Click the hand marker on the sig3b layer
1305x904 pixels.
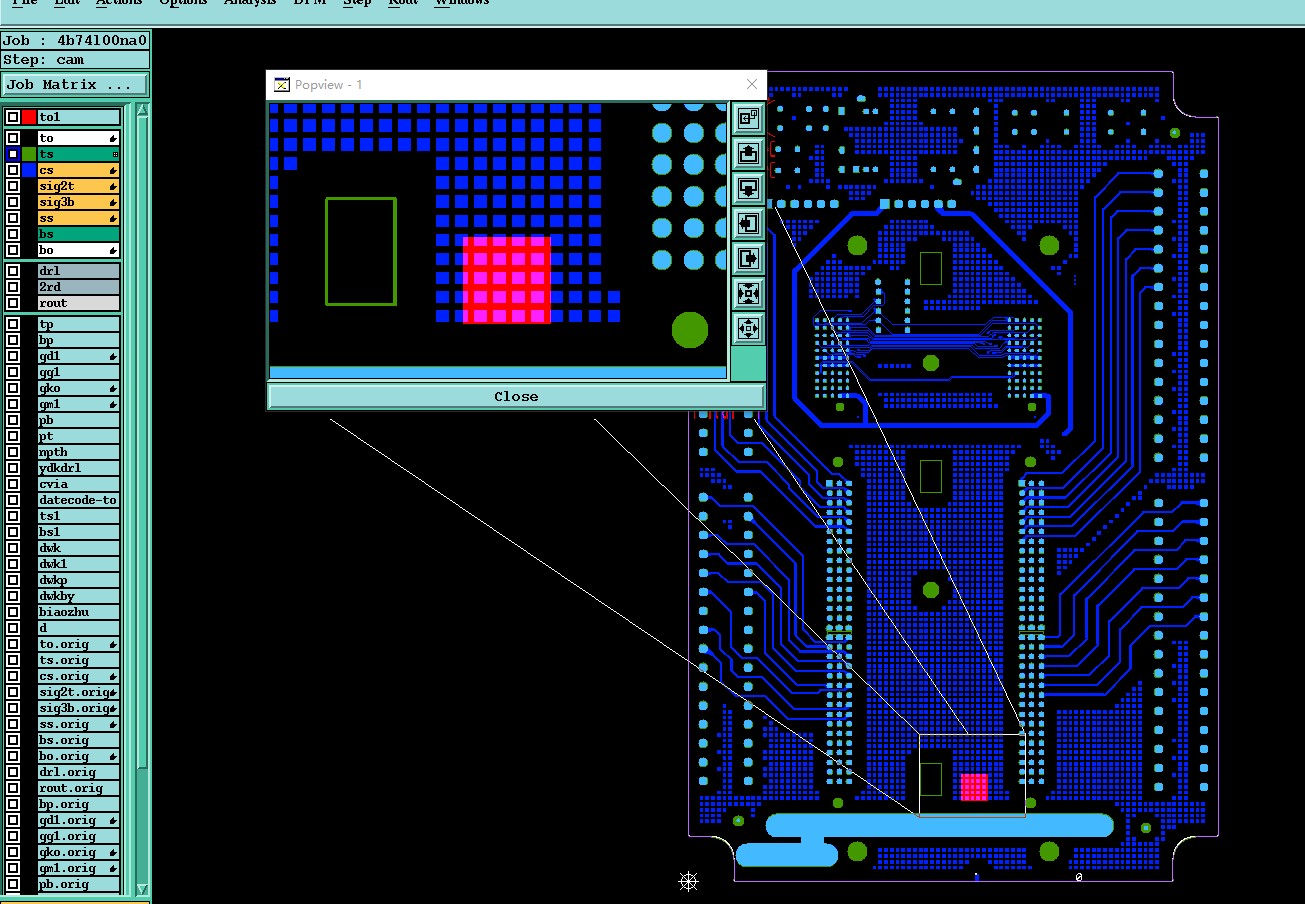tap(113, 202)
